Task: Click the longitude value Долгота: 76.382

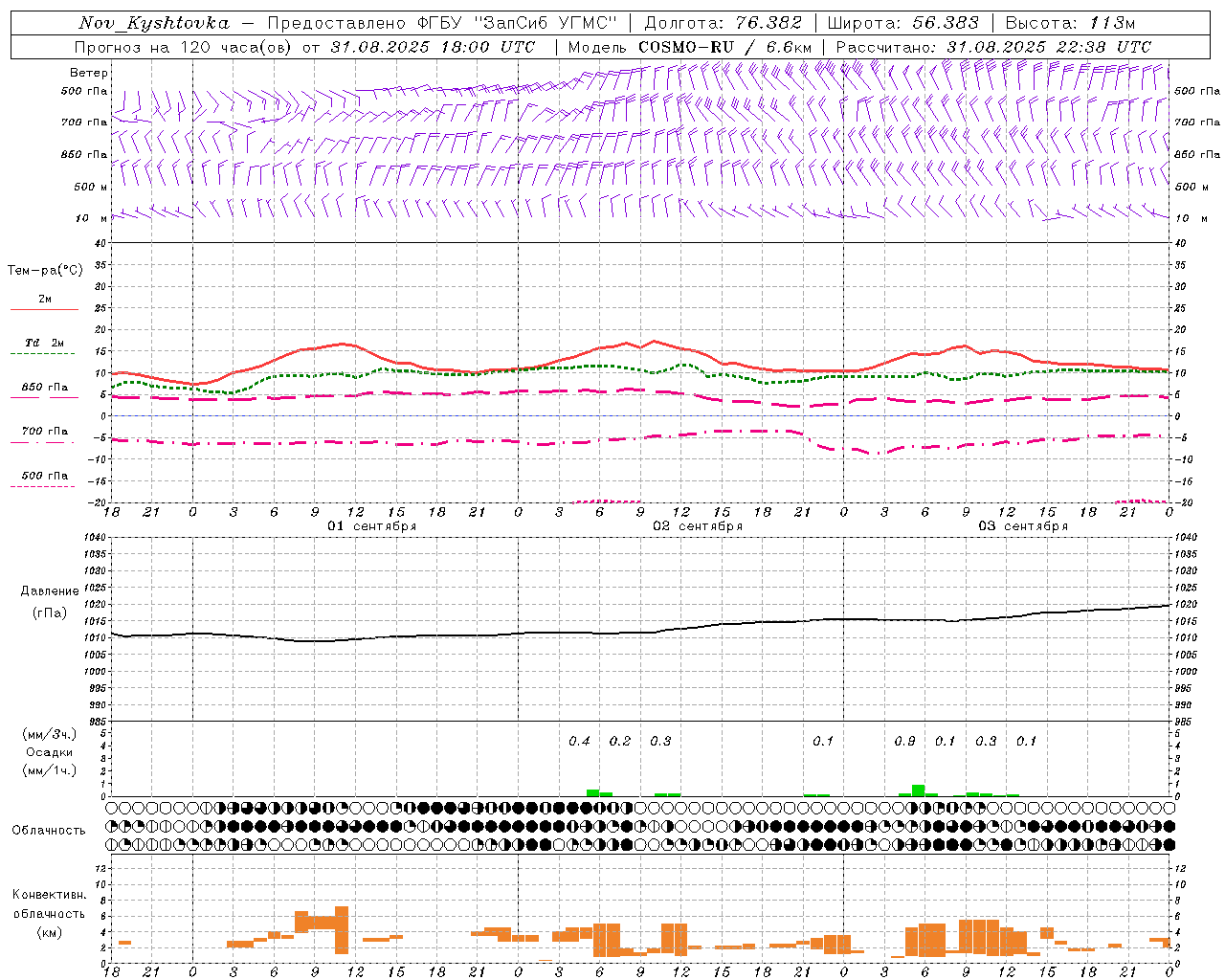Action: pyautogui.click(x=724, y=23)
